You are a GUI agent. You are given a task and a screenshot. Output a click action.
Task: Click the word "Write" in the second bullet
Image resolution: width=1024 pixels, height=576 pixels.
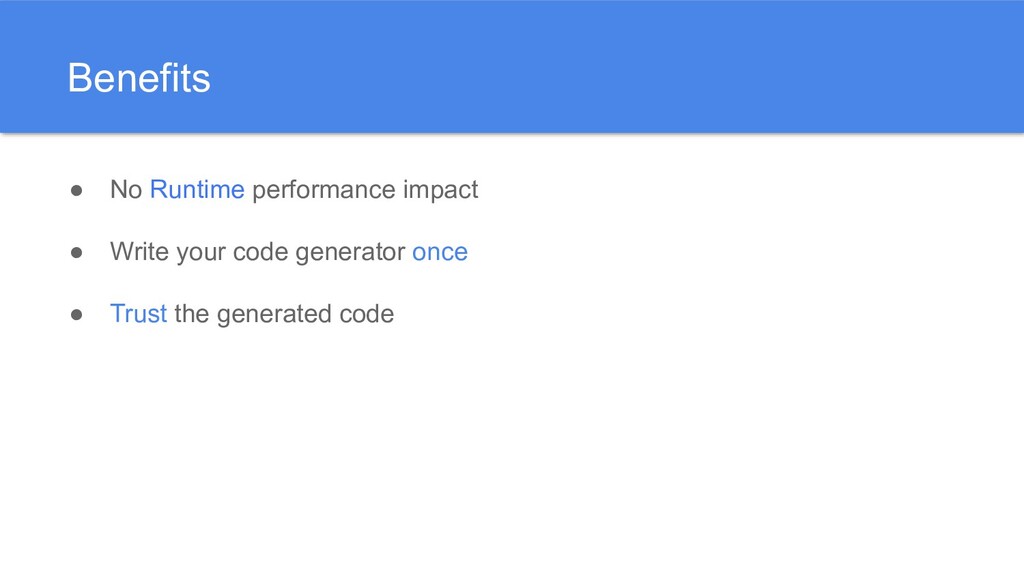(x=139, y=252)
